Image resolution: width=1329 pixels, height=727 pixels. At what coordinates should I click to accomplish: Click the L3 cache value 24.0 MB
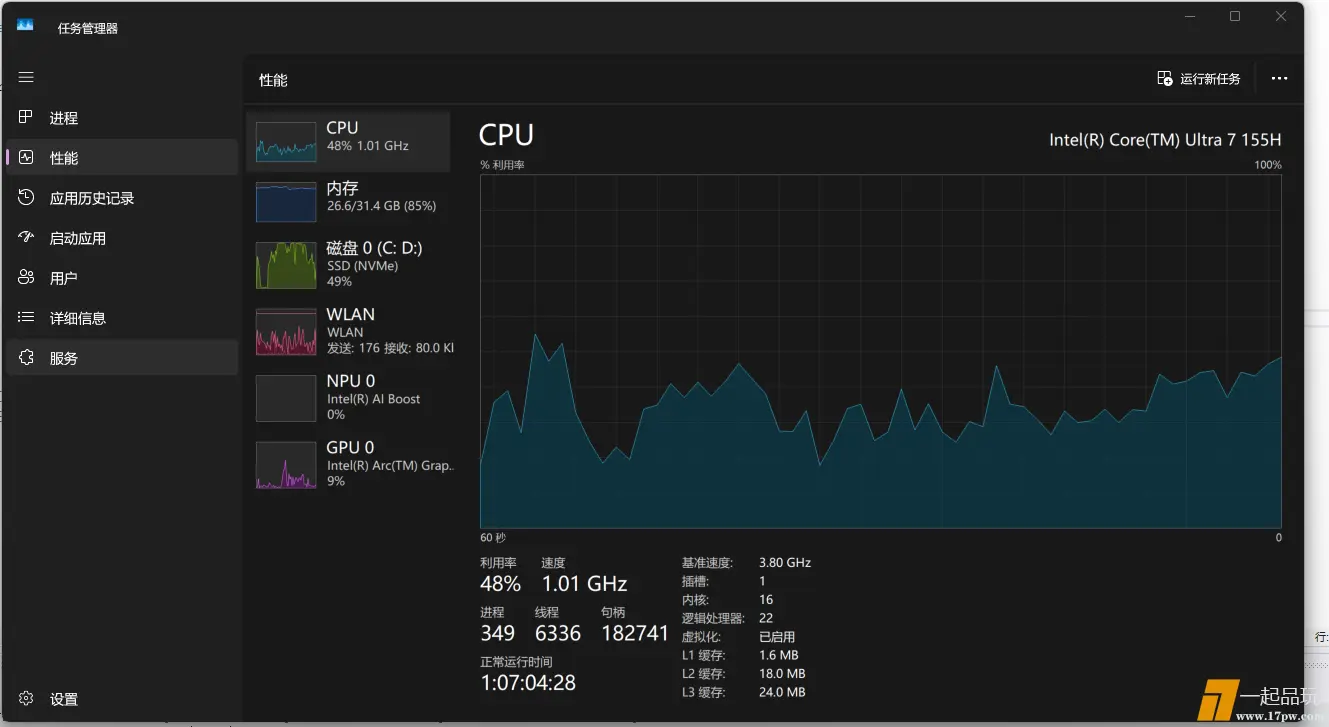pos(782,692)
